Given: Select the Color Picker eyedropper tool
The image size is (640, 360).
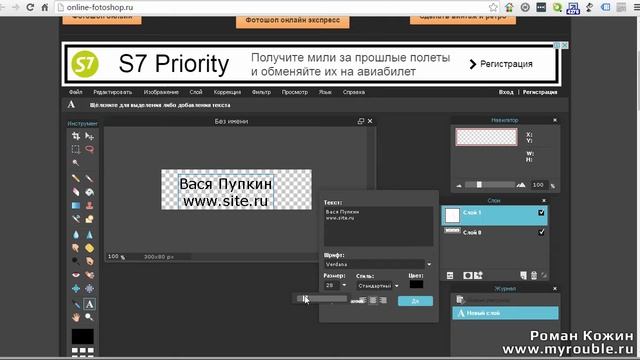Looking at the screenshot, I should click(76, 304).
